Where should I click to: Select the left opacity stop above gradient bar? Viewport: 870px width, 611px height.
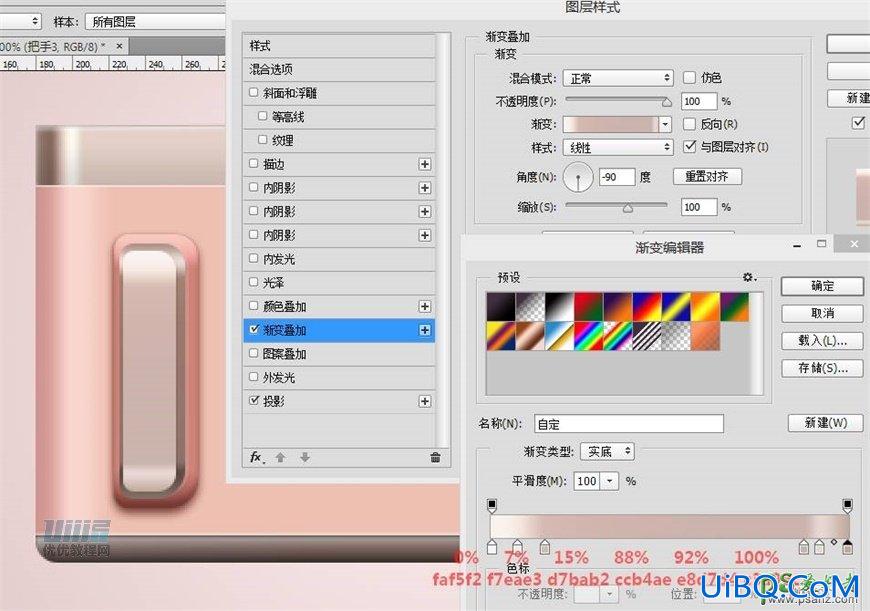492,506
